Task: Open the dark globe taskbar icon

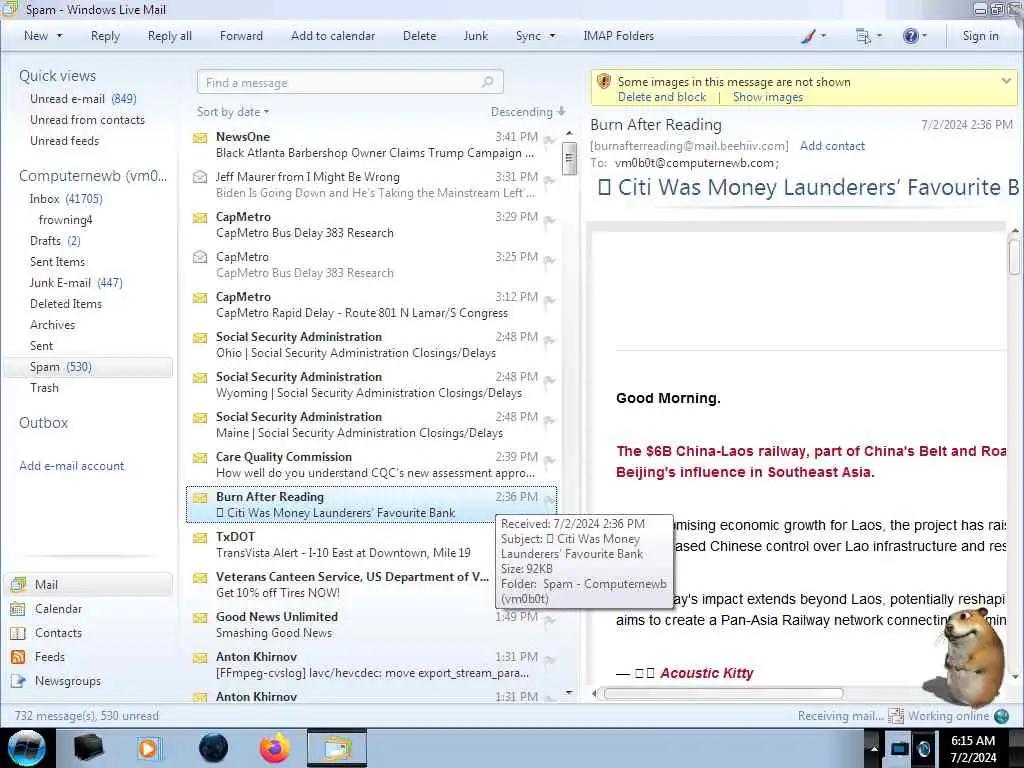Action: click(214, 748)
